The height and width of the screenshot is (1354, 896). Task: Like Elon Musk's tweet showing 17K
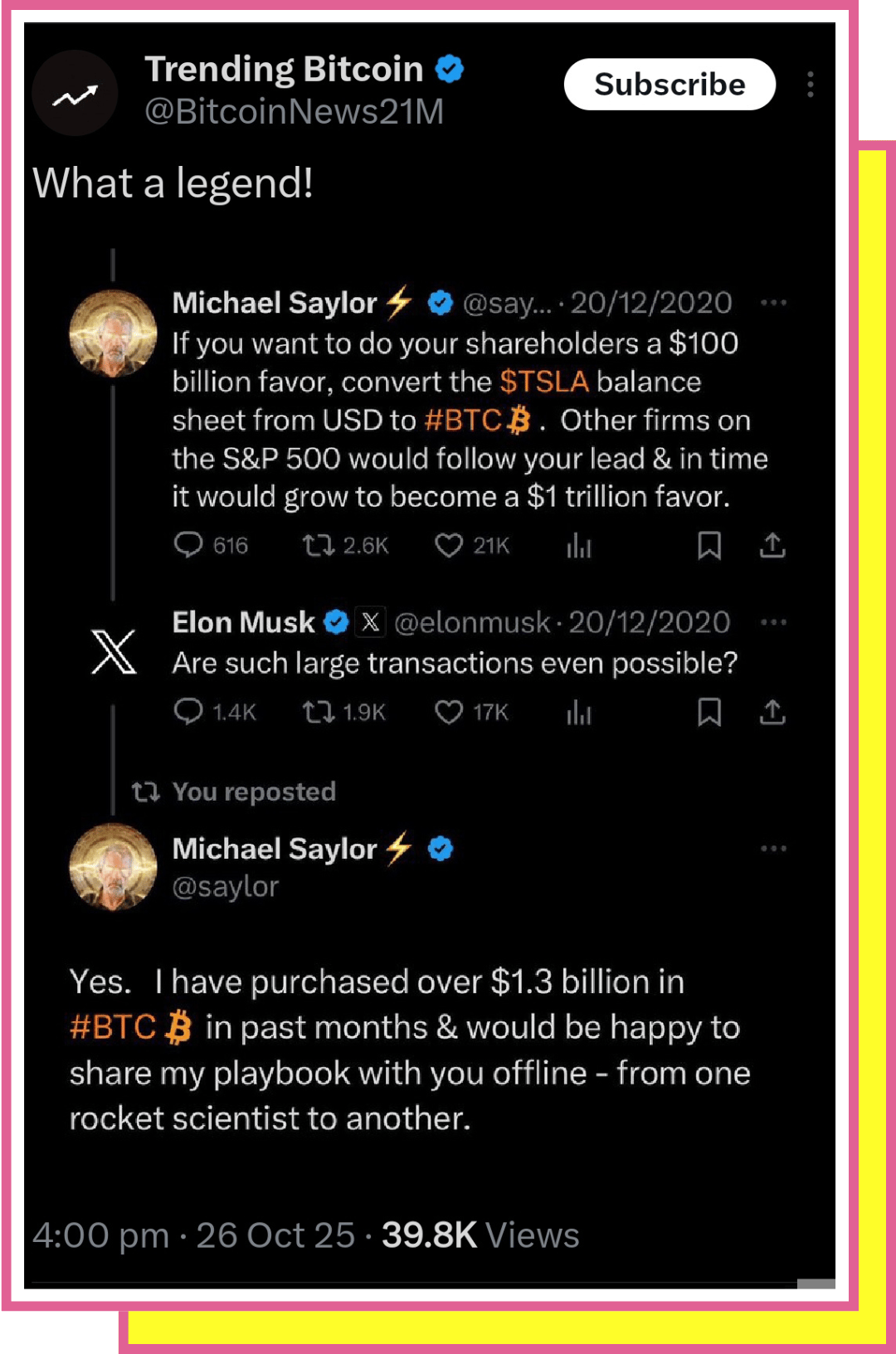[x=449, y=712]
